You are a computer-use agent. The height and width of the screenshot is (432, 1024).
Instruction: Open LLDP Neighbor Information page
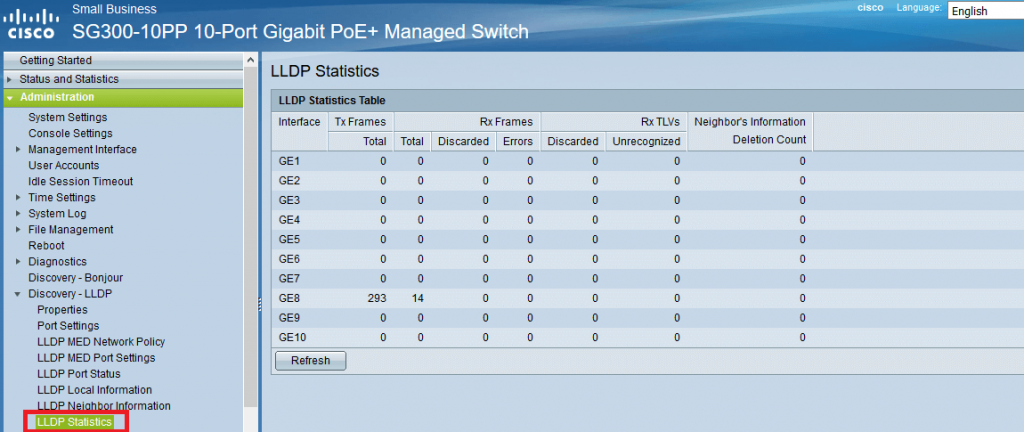103,405
